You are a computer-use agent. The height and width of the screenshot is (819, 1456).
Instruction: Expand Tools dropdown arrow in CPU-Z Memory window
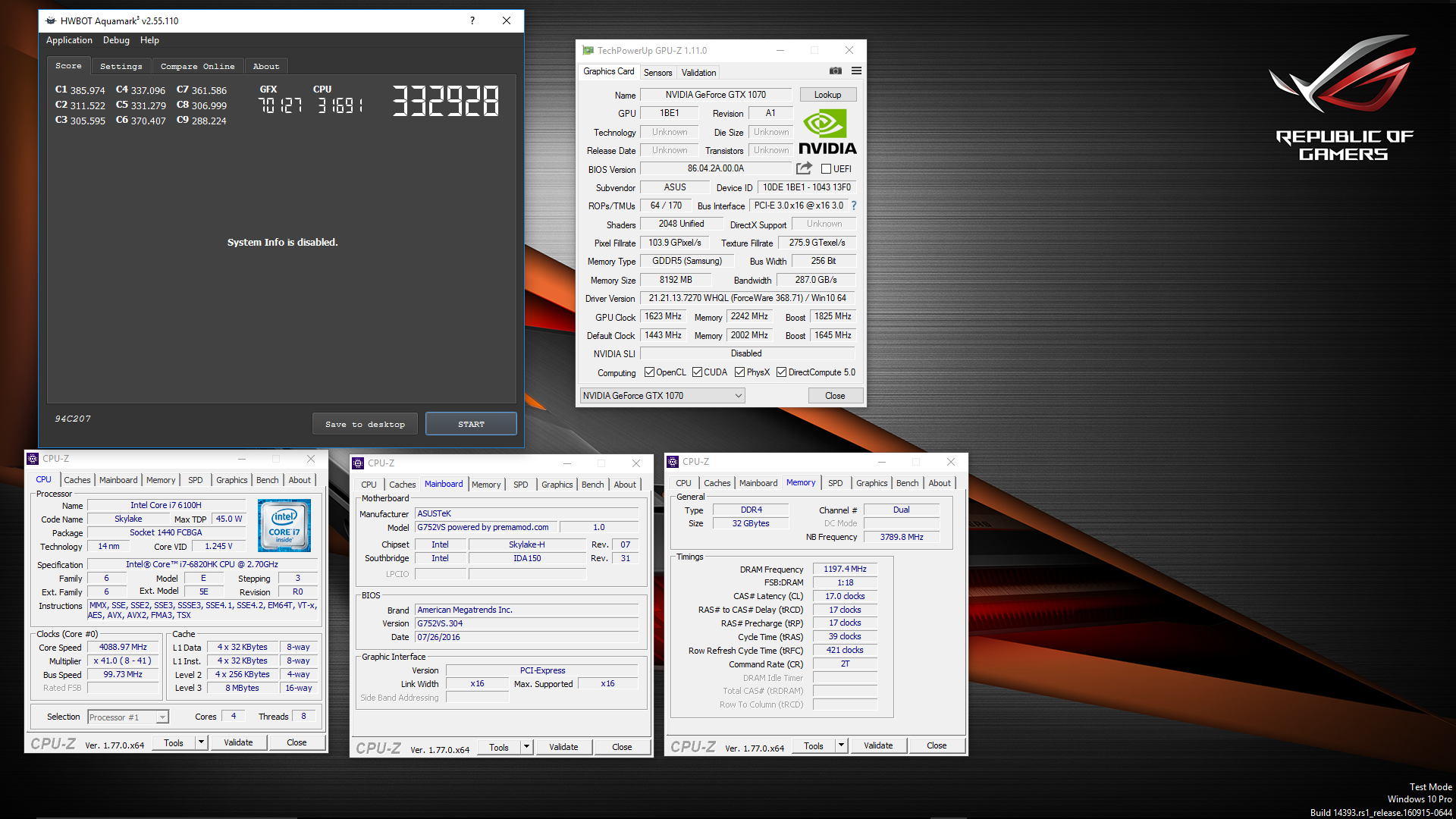(841, 745)
